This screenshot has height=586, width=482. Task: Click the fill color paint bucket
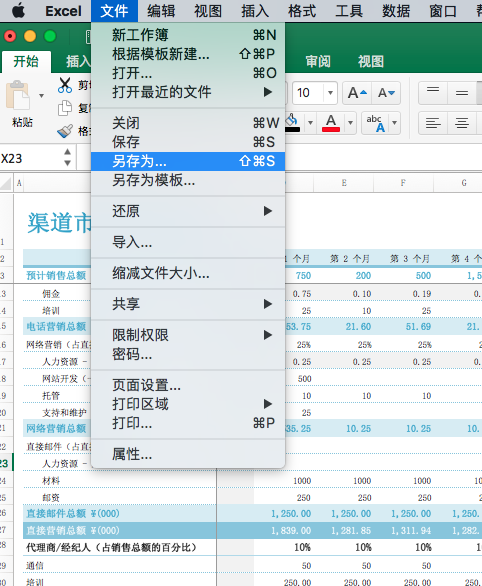pos(292,123)
